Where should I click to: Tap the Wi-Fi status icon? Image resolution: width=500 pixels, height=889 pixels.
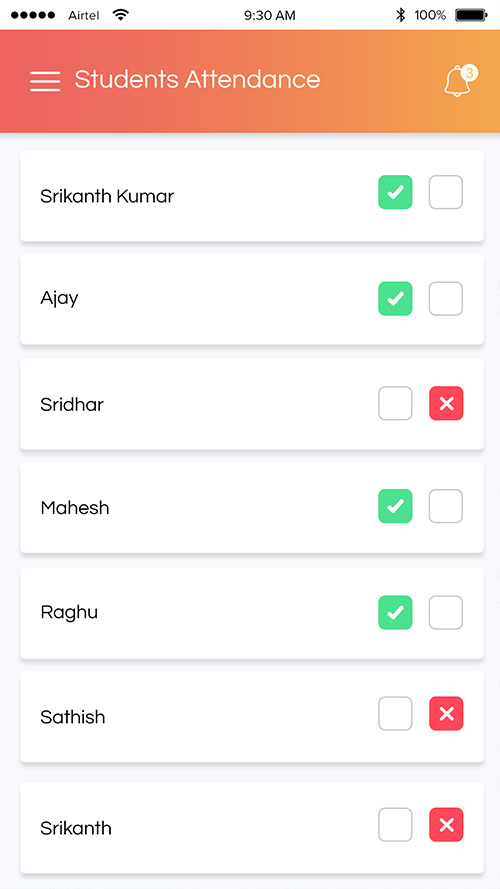coord(120,15)
